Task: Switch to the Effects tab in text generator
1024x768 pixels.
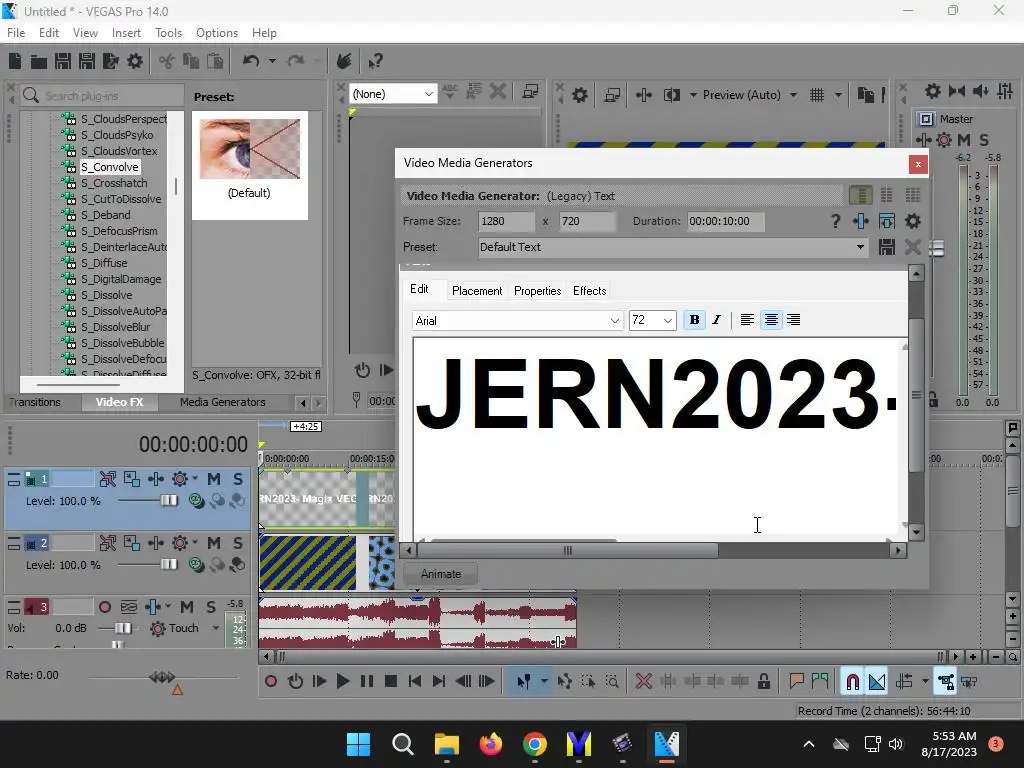Action: tap(590, 291)
